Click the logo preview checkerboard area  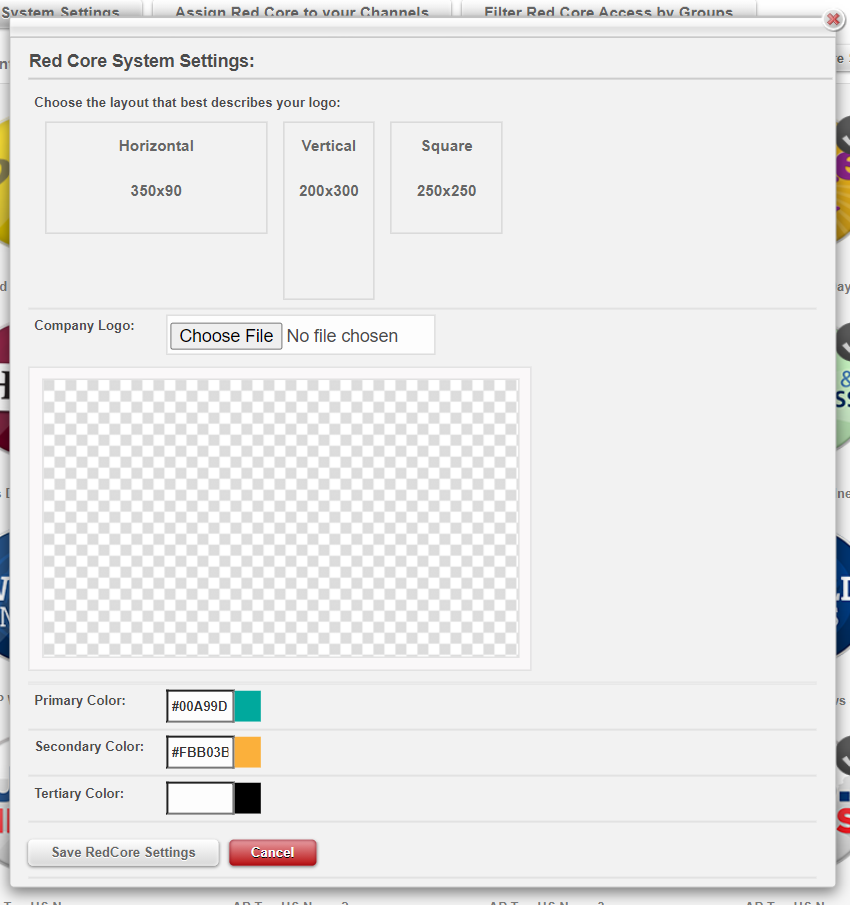pos(280,518)
